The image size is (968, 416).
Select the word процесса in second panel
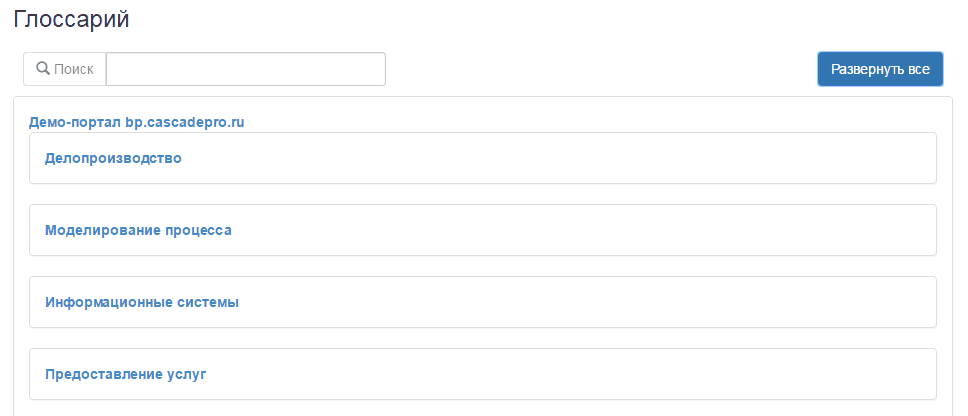199,230
